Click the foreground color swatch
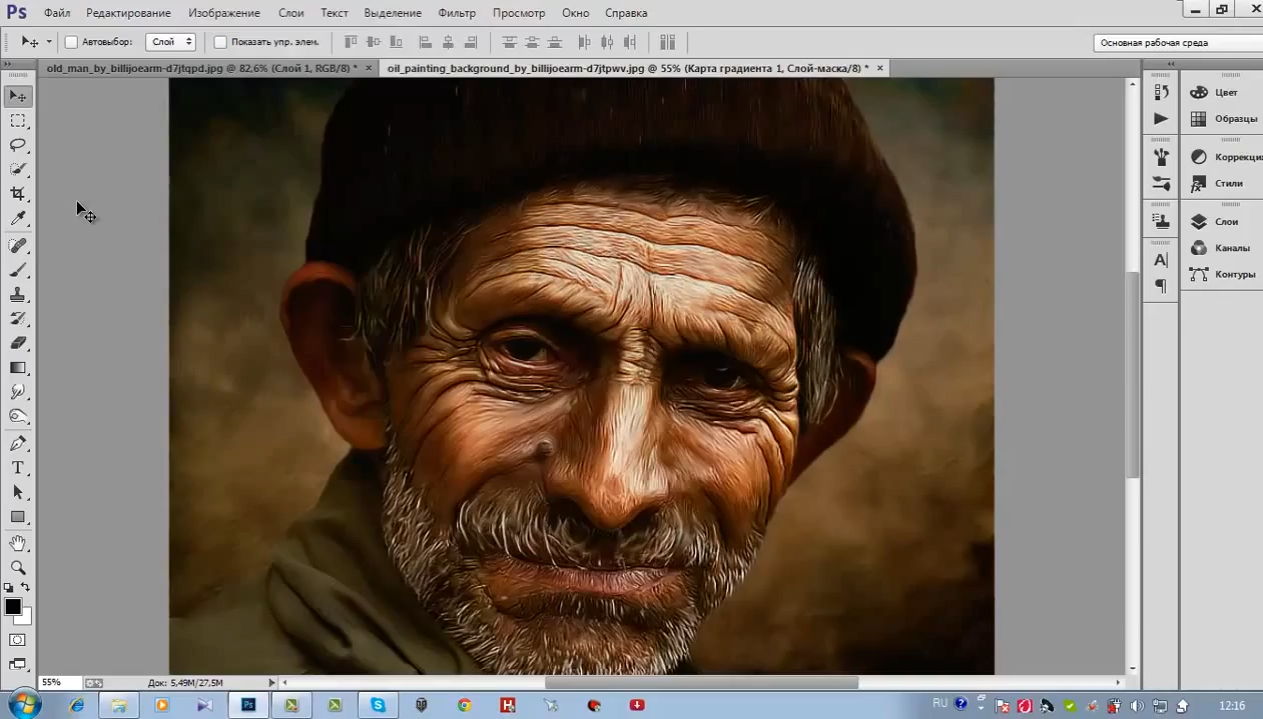 13,607
